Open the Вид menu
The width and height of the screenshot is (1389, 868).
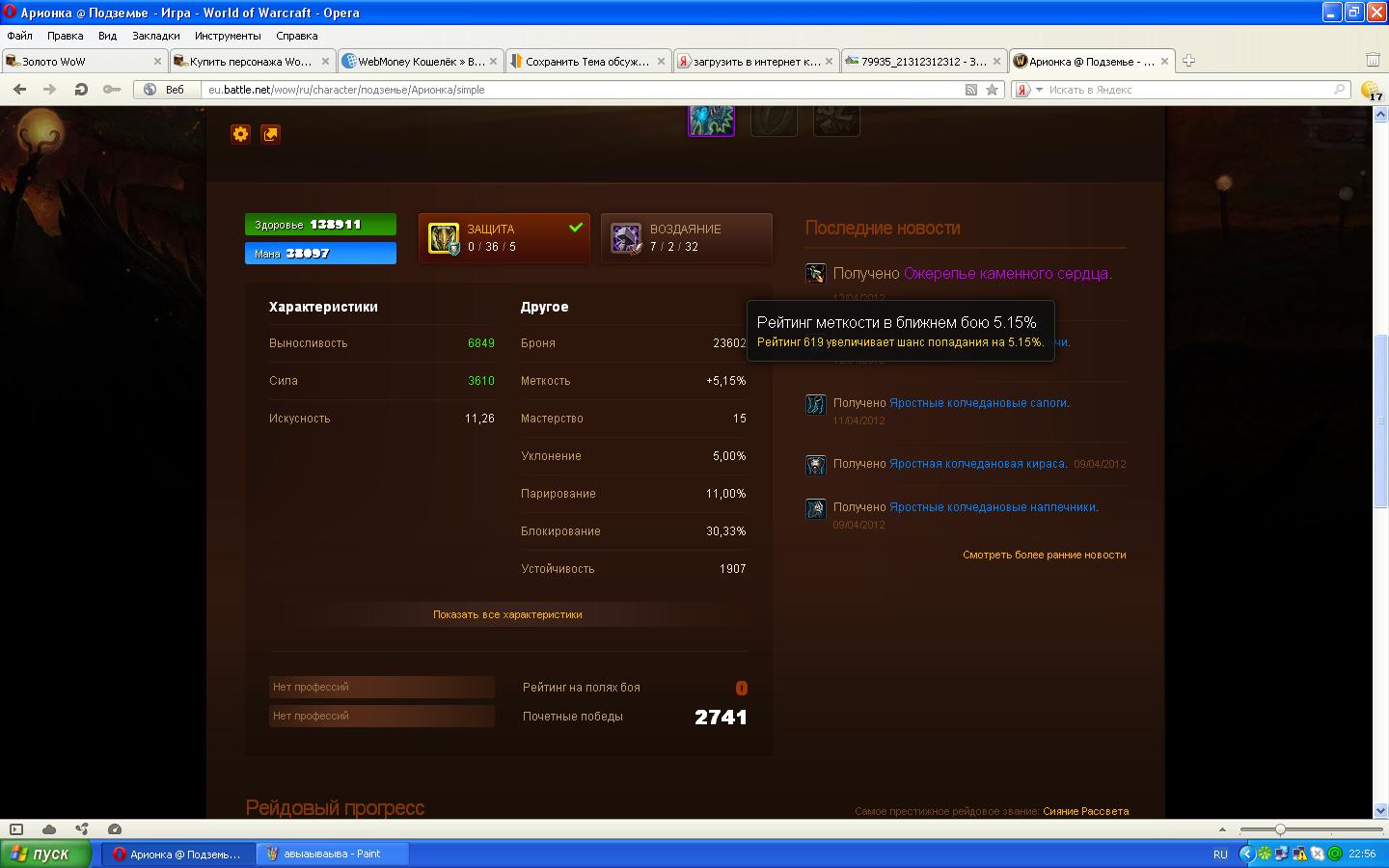[107, 36]
